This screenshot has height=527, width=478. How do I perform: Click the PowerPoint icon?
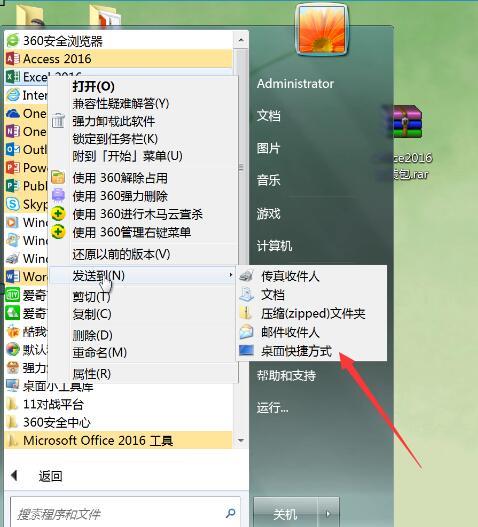[x=13, y=167]
